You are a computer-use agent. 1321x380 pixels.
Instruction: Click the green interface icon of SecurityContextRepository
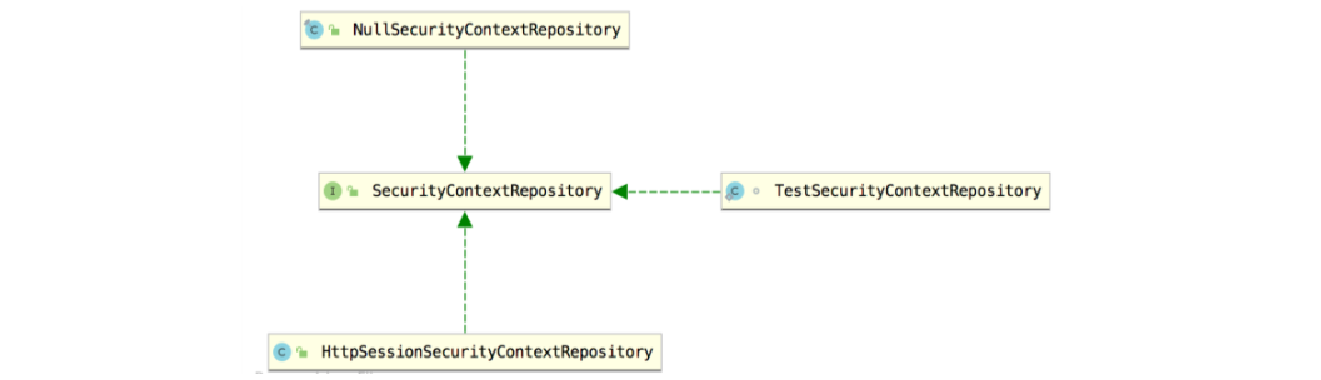[334, 190]
